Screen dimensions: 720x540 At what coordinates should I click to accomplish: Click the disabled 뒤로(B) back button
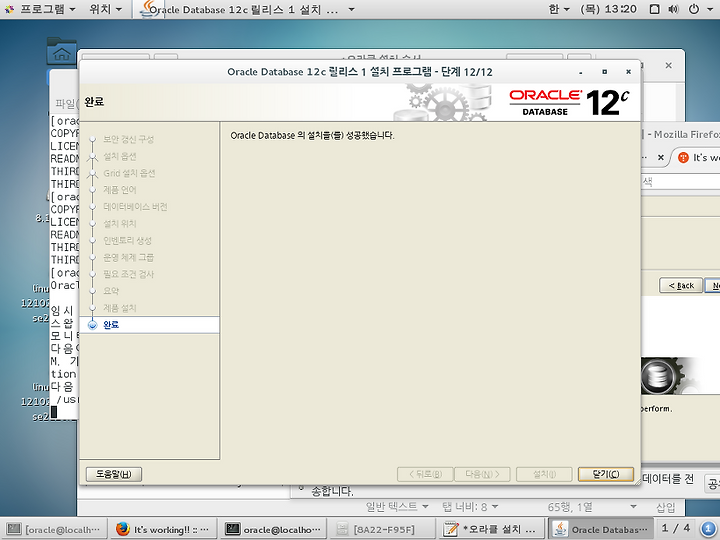tap(425, 474)
